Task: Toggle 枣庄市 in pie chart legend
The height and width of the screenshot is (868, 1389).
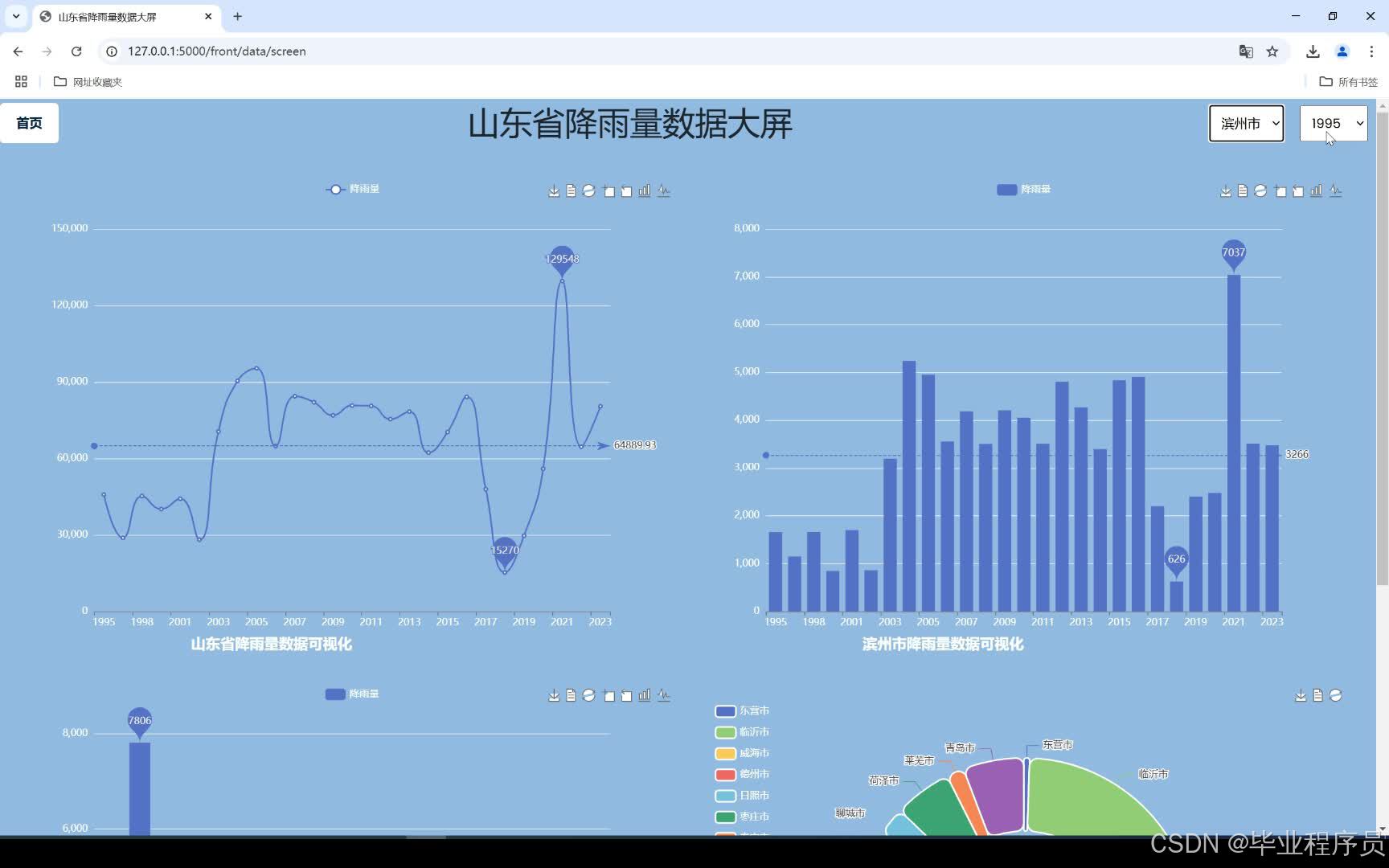Action: coord(742,817)
